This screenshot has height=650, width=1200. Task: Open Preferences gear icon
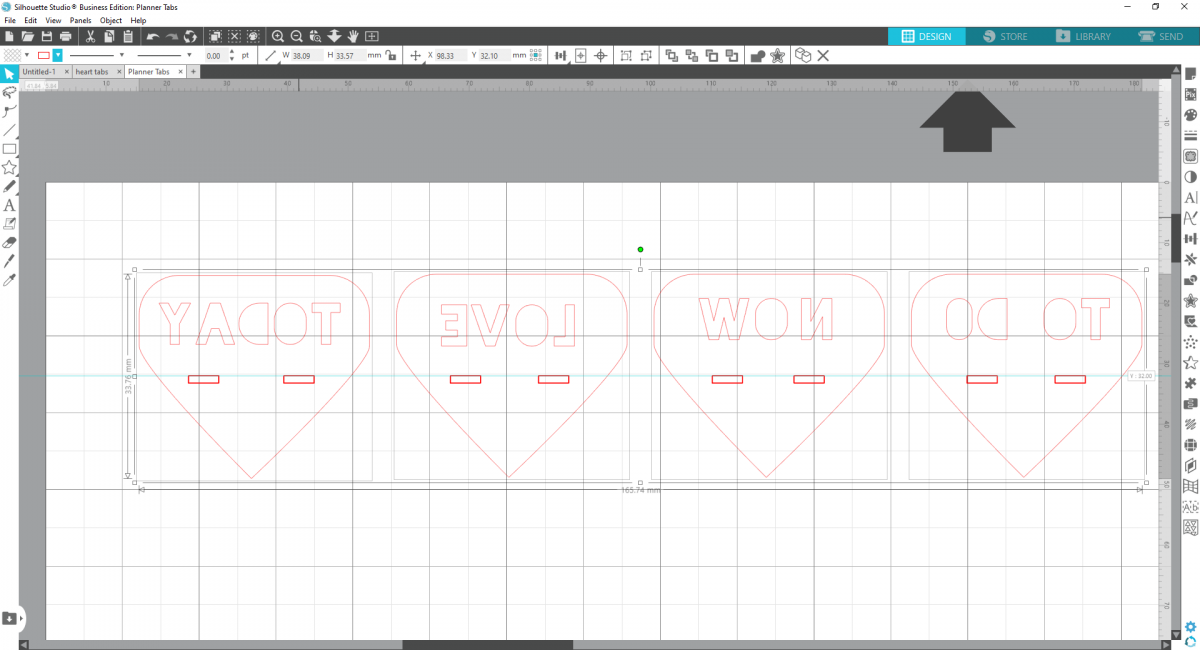(x=1190, y=627)
